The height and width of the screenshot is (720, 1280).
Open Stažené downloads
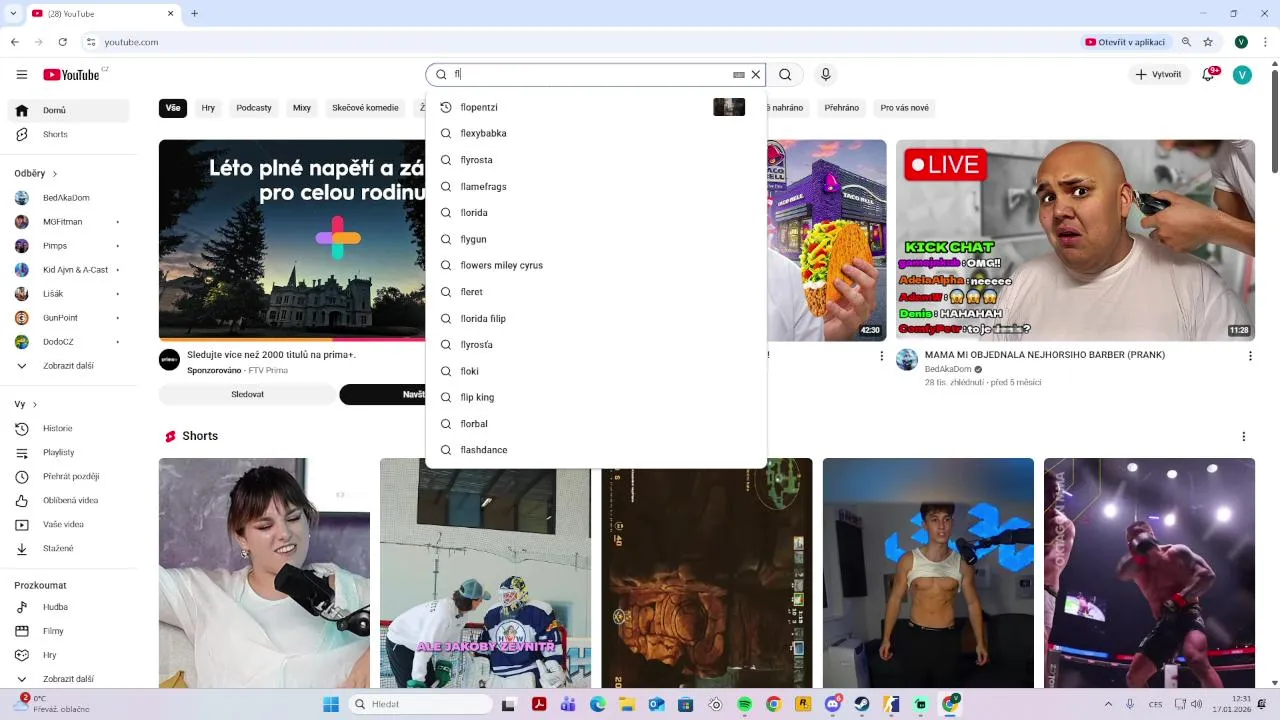[x=68, y=548]
